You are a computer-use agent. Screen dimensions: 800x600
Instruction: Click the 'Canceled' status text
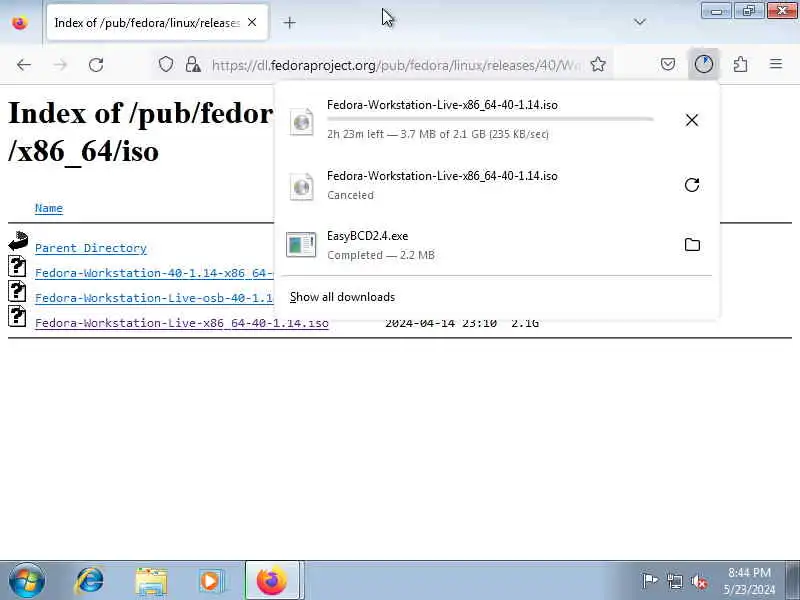tap(350, 195)
